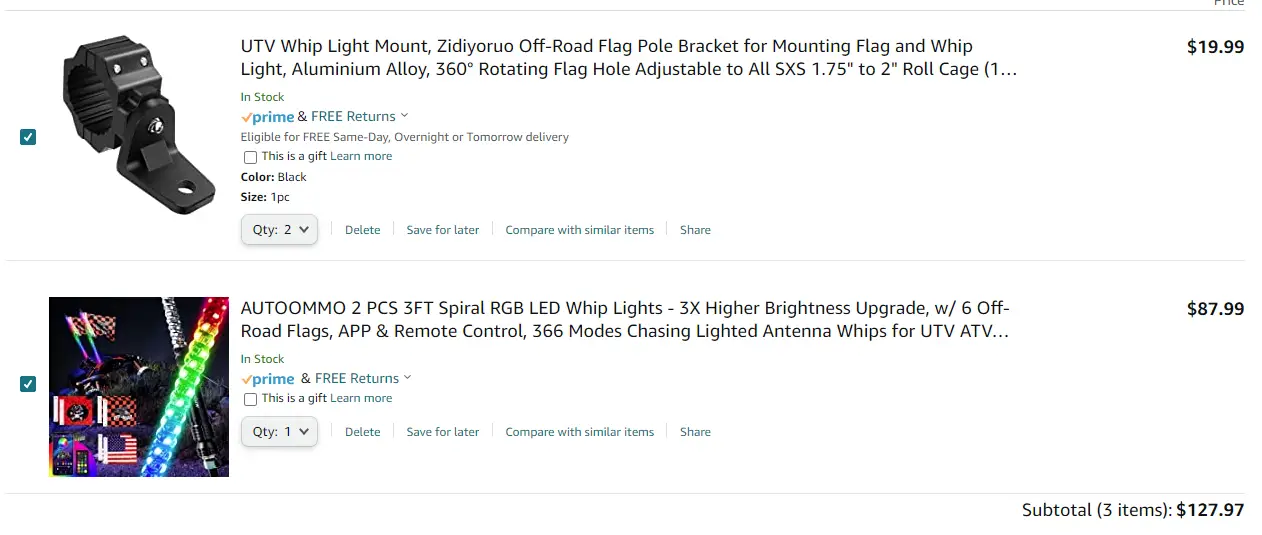1262x535 pixels.
Task: Compare UTV mount with similar items
Action: (580, 230)
